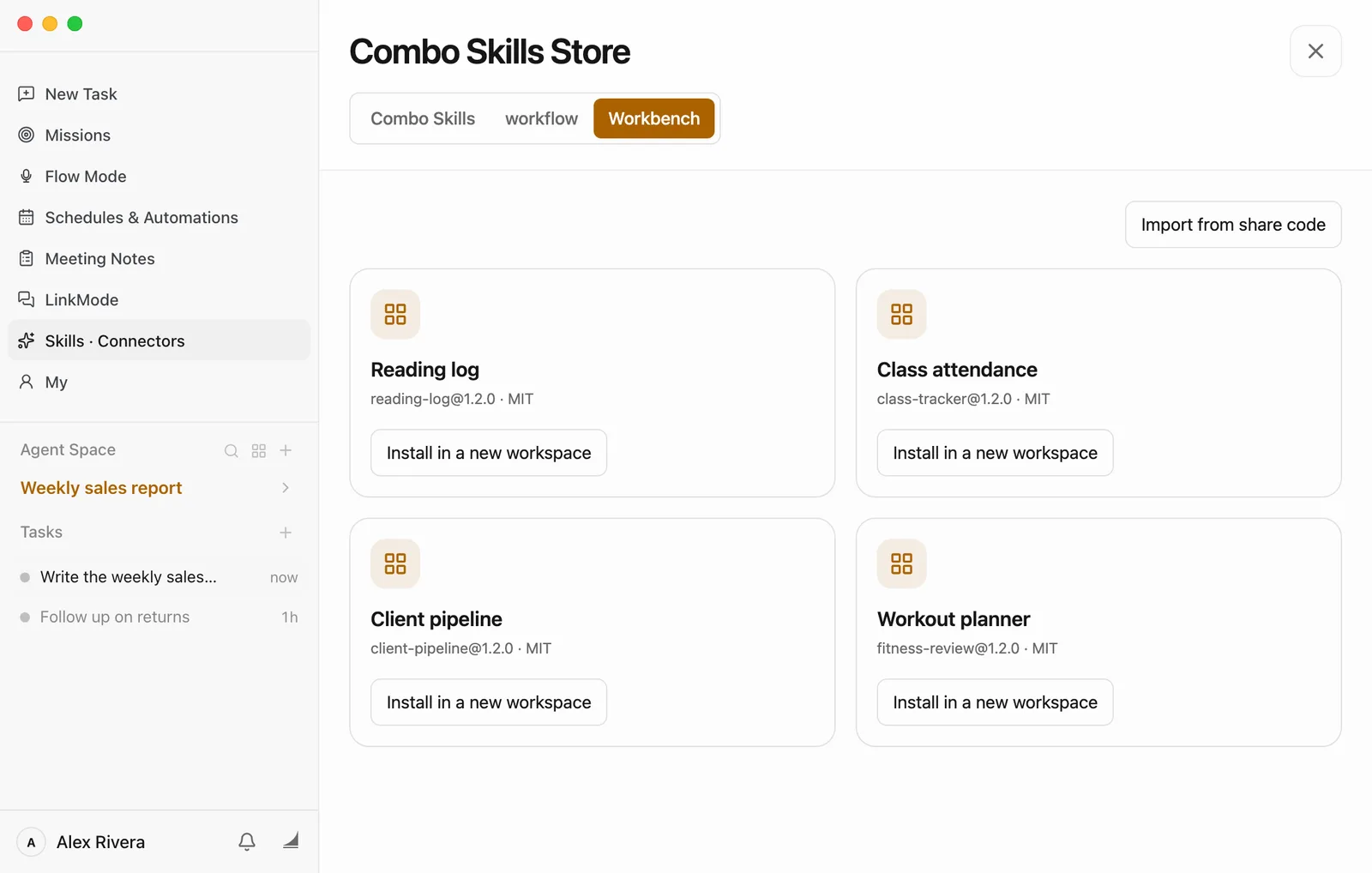This screenshot has height=873, width=1372.
Task: Install Class attendance in a new workspace
Action: (x=995, y=453)
